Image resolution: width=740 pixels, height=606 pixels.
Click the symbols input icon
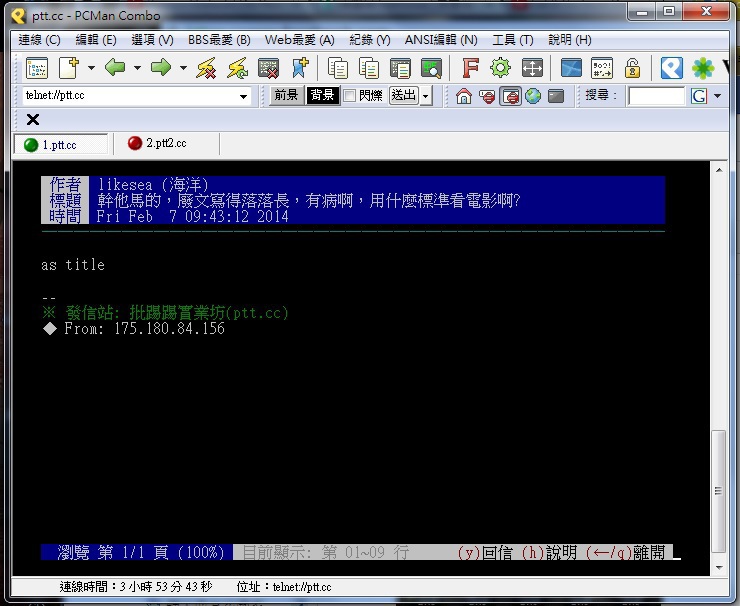tap(602, 68)
